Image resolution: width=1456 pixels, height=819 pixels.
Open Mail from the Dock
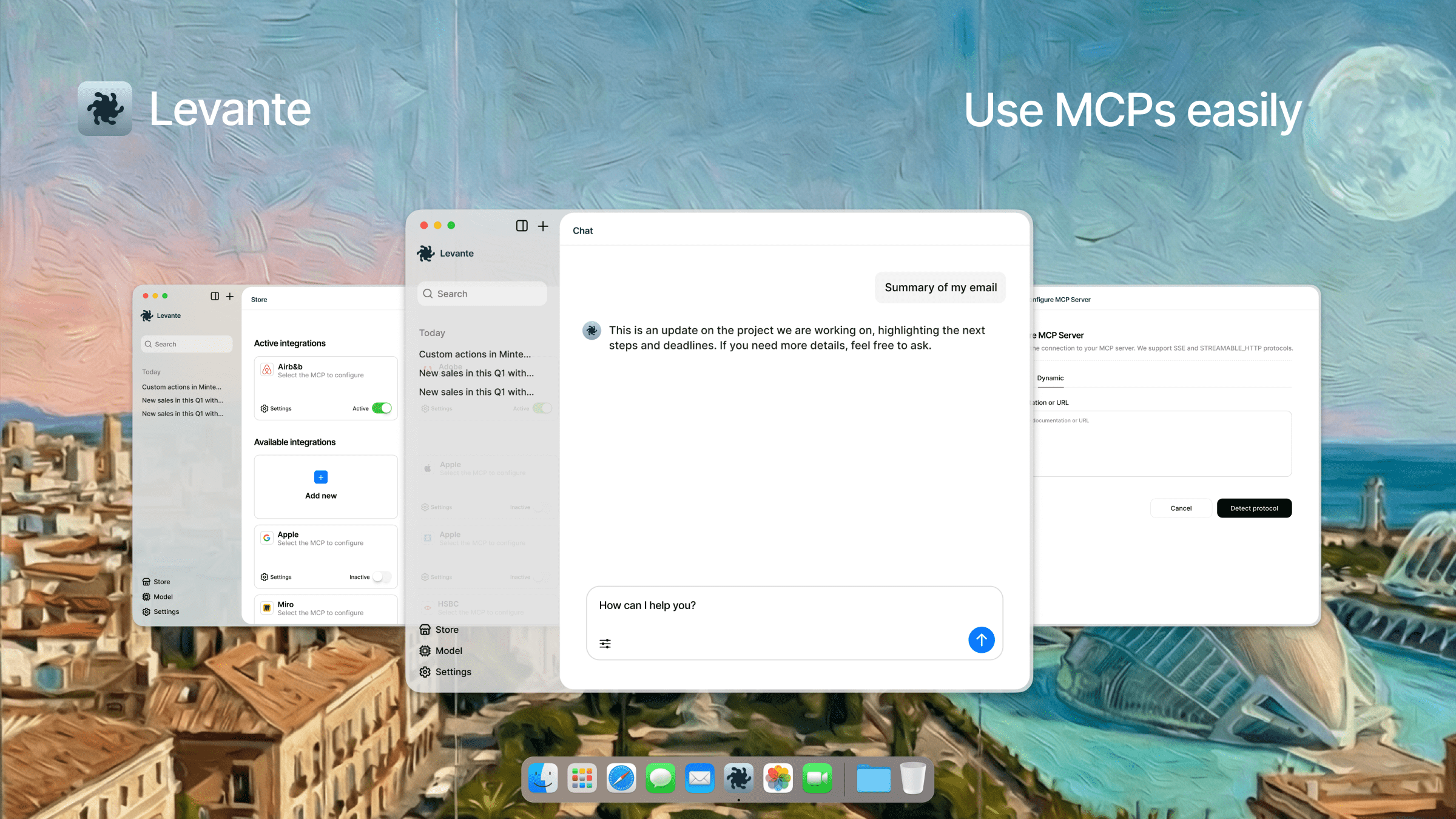coord(699,778)
